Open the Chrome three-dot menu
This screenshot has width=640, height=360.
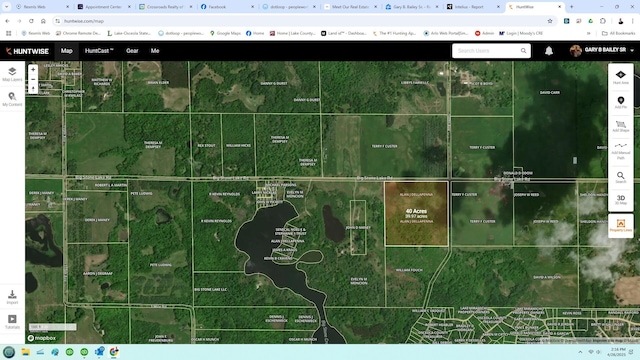[x=633, y=21]
